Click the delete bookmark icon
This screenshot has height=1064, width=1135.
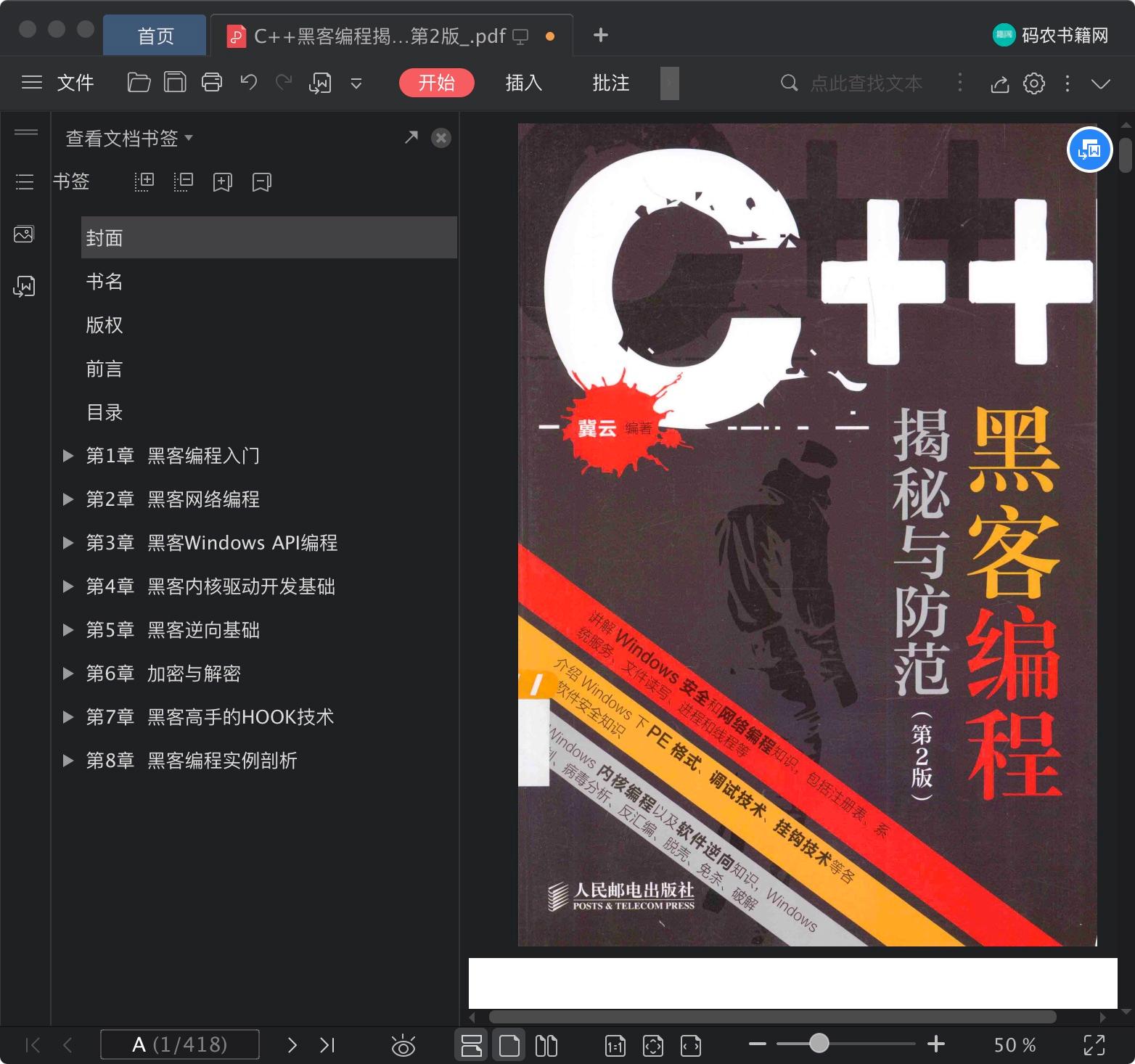pyautogui.click(x=262, y=181)
